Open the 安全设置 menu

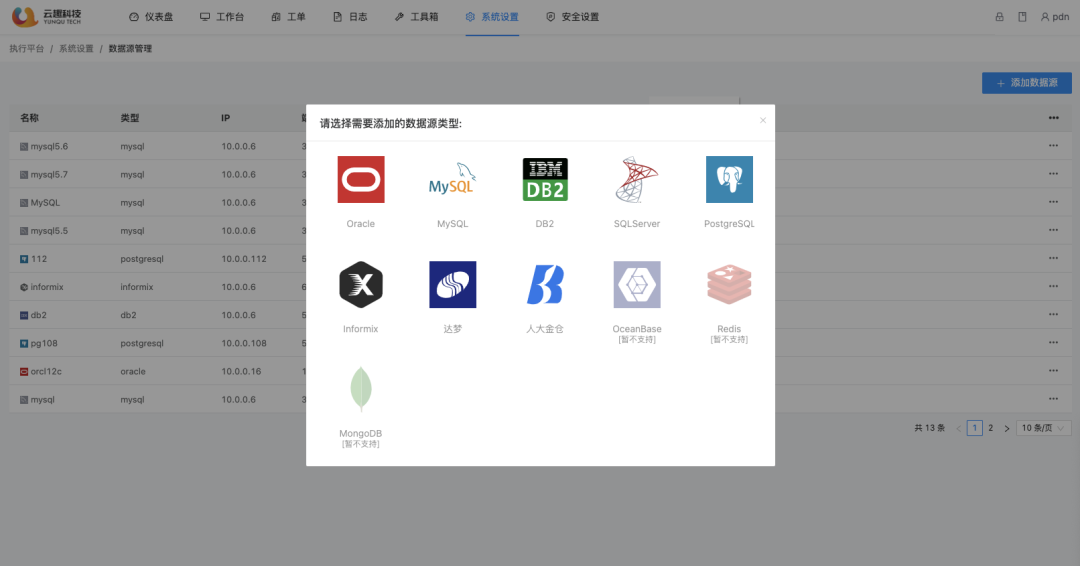click(572, 17)
